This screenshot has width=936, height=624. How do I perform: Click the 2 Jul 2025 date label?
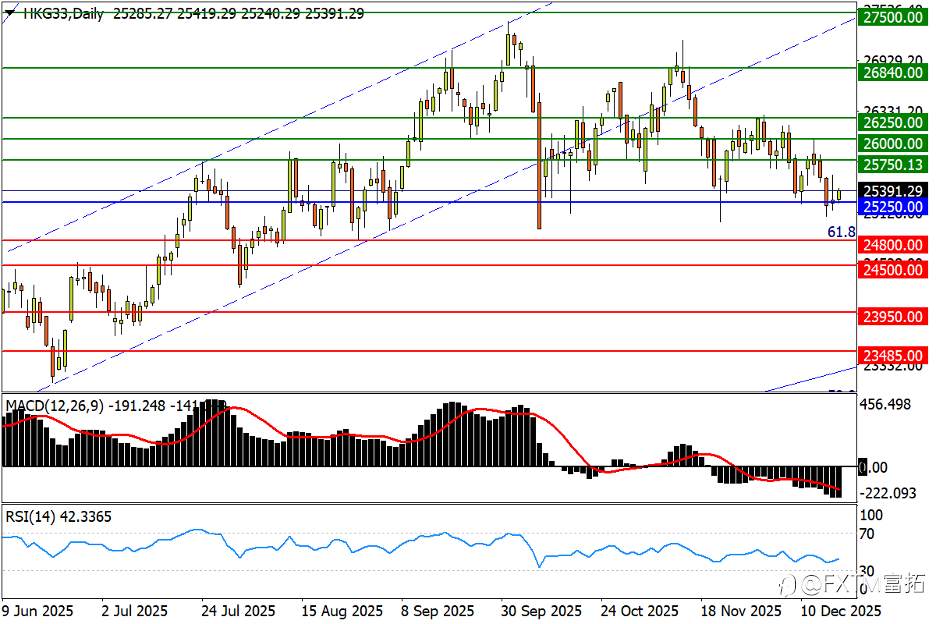pos(134,611)
